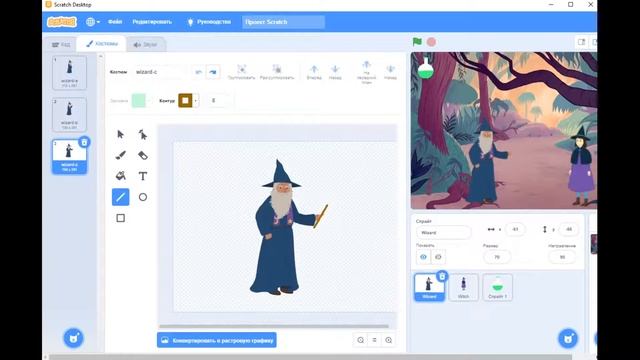Viewport: 640px width, 360px height.
Task: Open the Tutorials (Руководства) menu item
Action: [209, 22]
